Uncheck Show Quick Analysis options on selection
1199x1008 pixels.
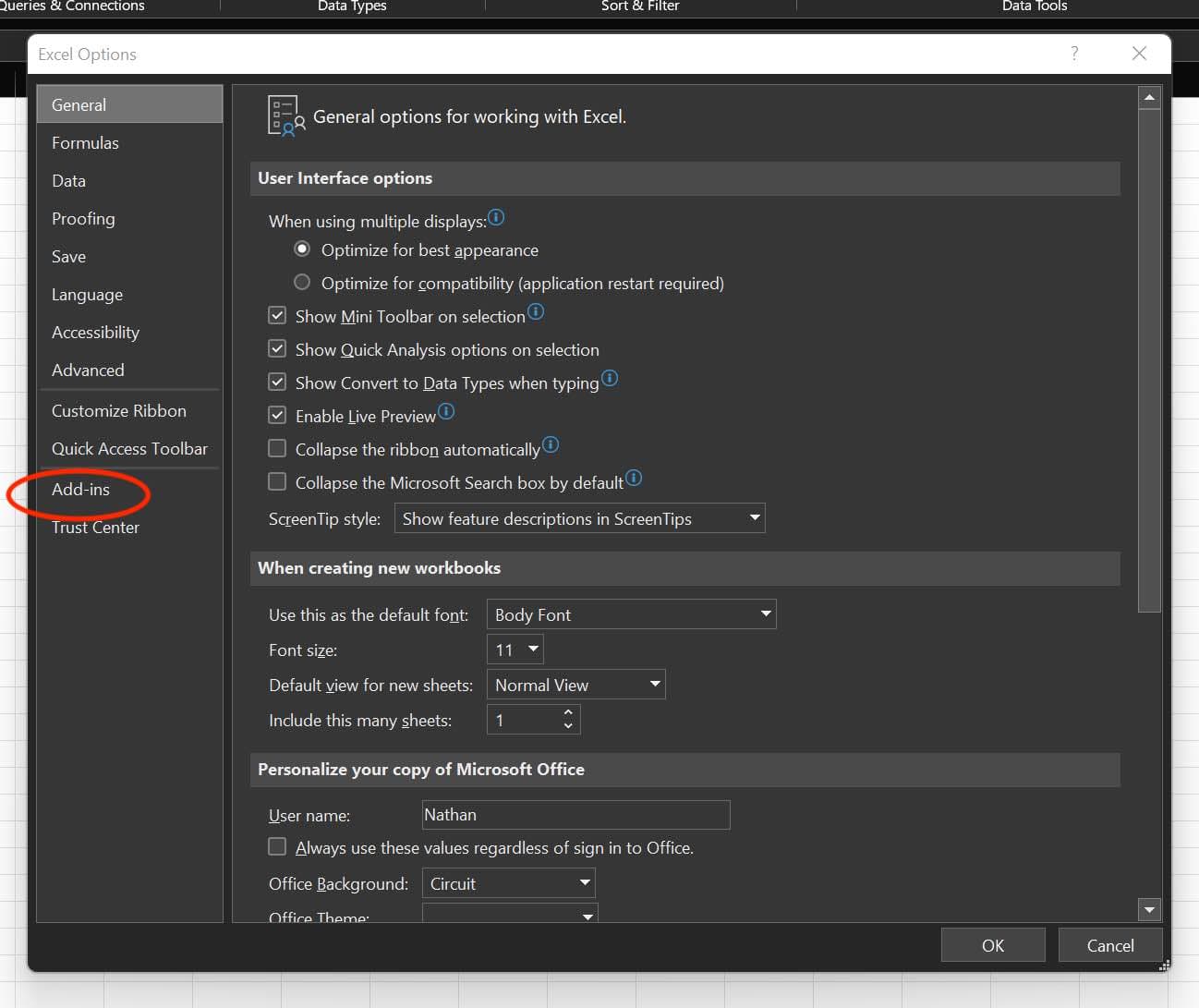pos(277,349)
